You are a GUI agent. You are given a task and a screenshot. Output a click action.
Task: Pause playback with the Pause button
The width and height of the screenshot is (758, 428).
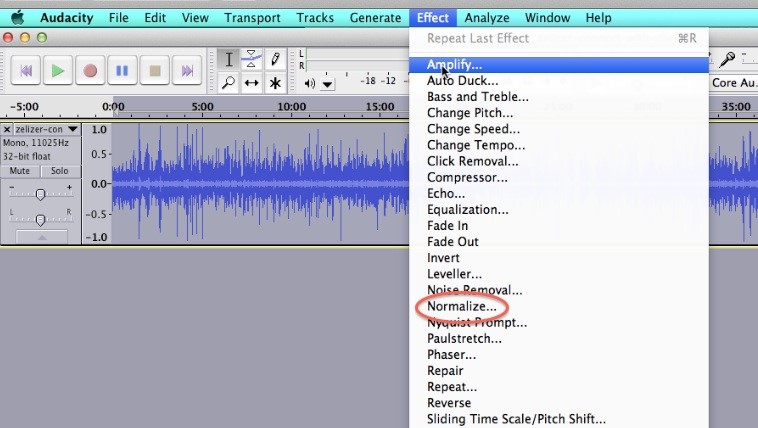(122, 71)
